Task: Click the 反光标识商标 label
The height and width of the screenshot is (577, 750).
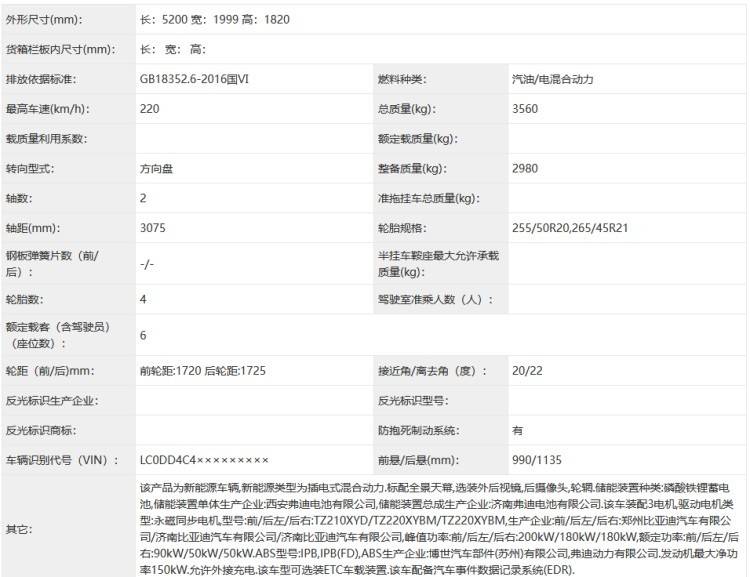Action: [x=41, y=430]
